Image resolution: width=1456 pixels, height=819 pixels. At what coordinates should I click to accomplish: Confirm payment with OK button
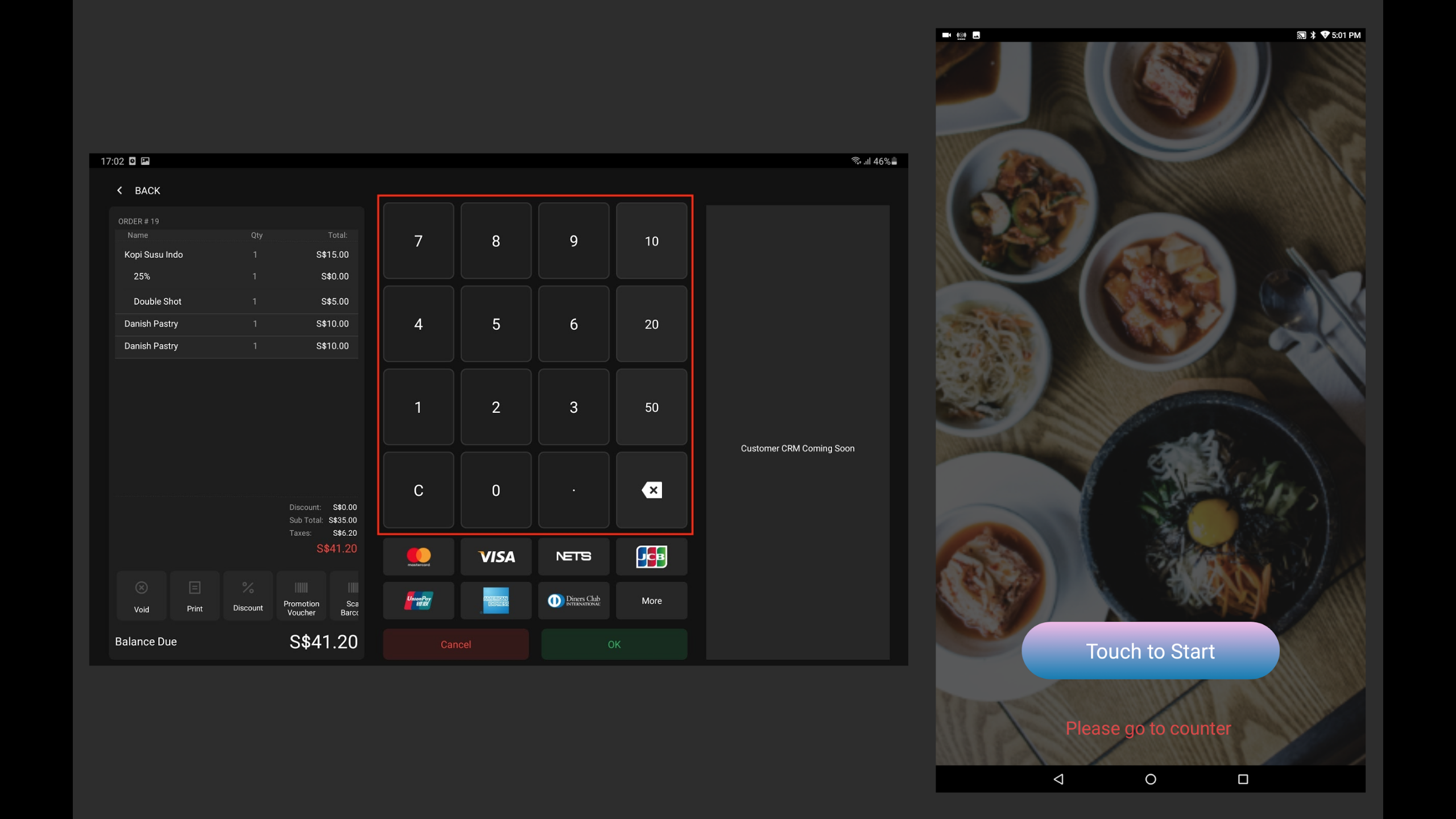click(614, 644)
